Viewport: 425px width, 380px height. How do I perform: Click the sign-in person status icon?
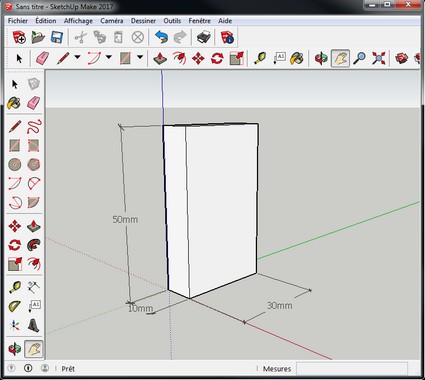click(45, 368)
